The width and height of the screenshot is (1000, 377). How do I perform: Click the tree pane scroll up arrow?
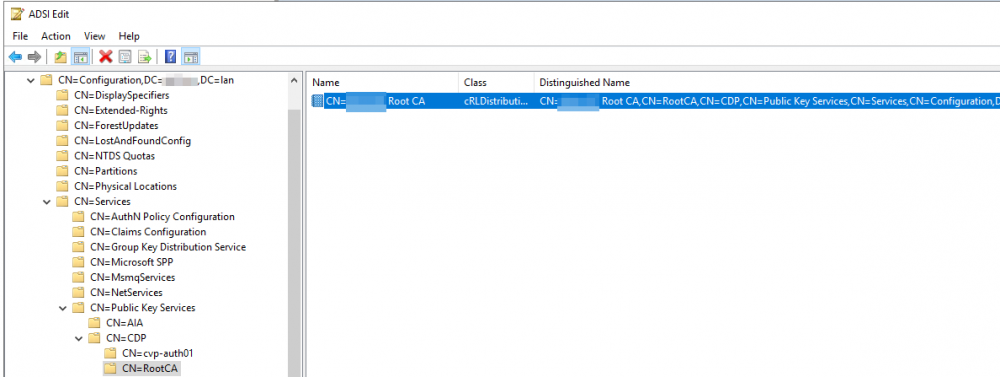[294, 81]
